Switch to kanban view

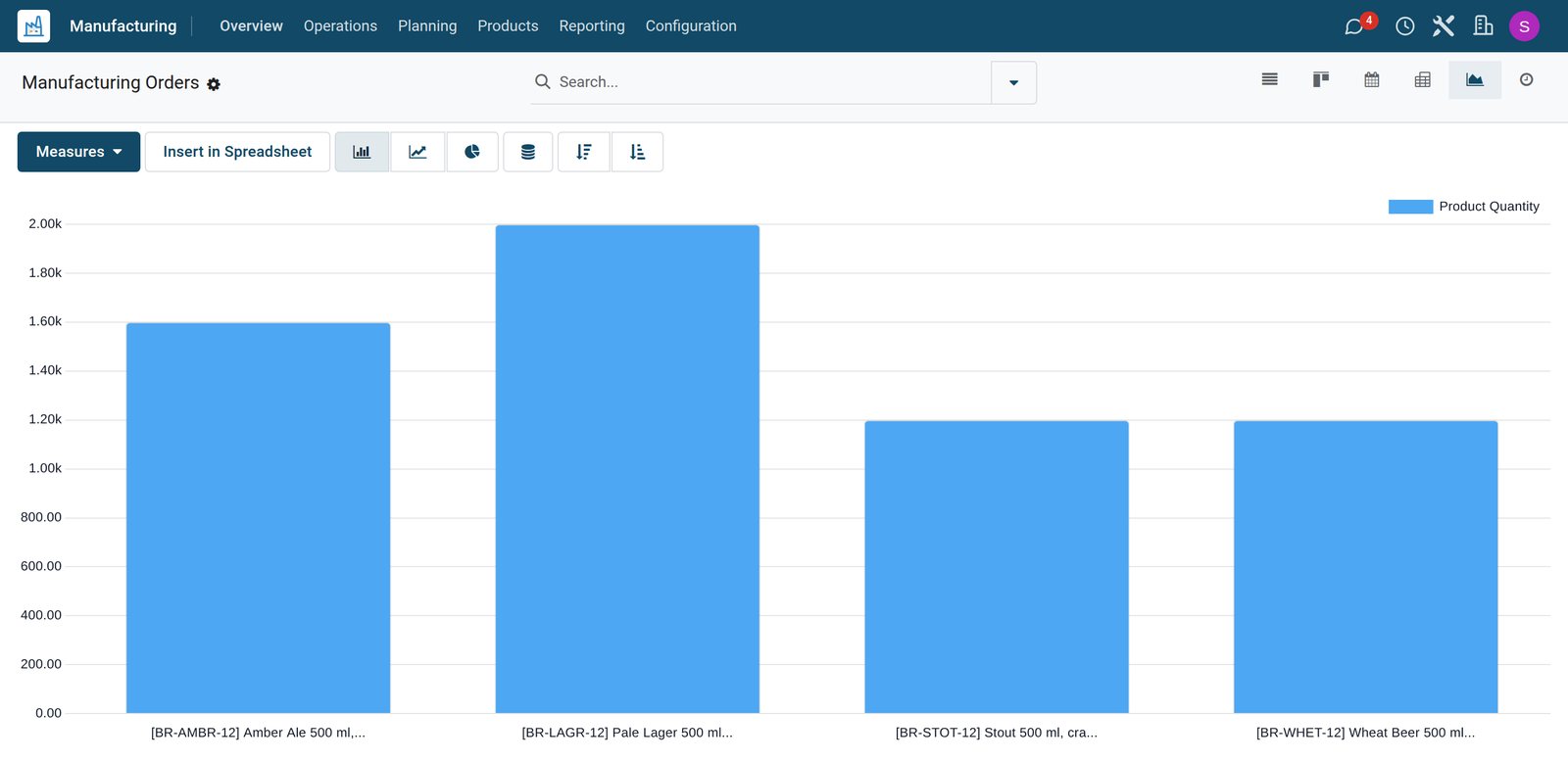tap(1321, 80)
